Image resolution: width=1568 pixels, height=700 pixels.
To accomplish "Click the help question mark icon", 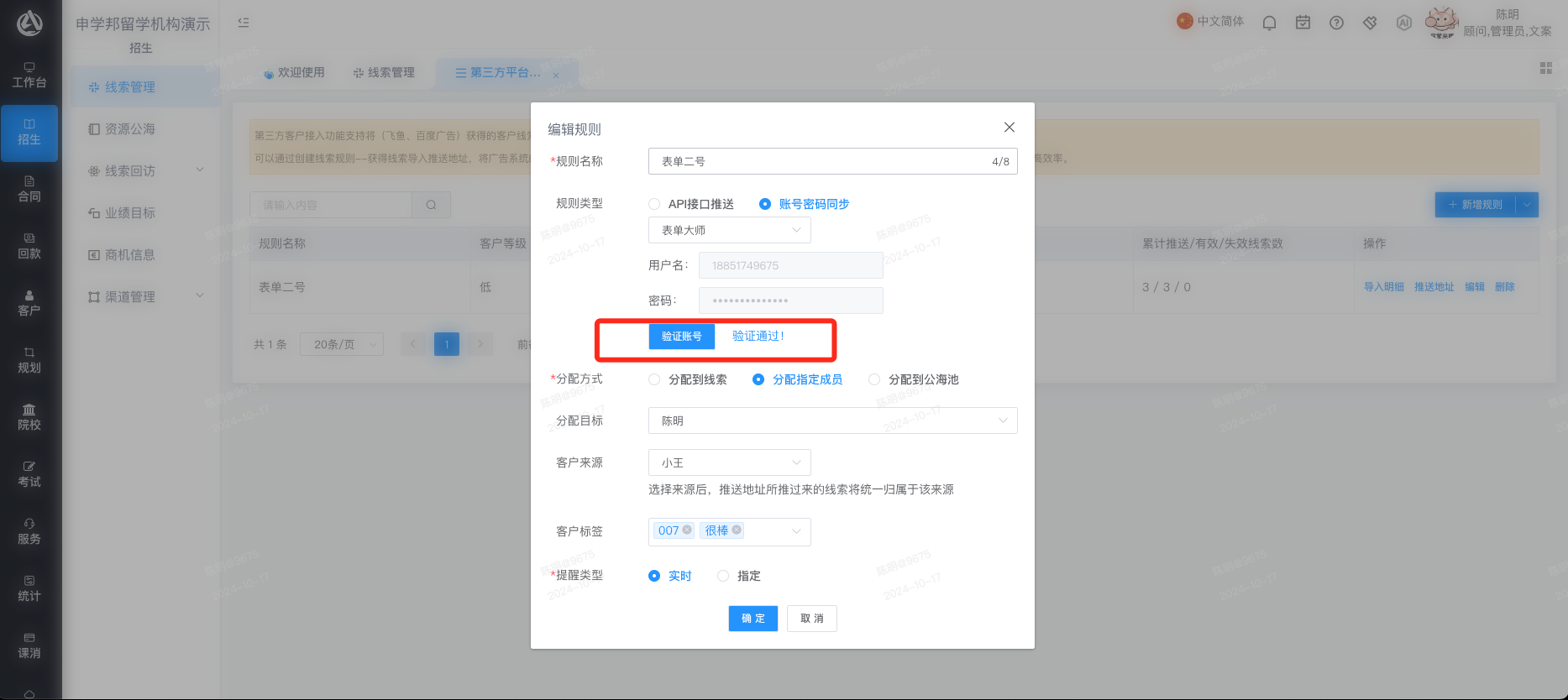I will [1336, 23].
